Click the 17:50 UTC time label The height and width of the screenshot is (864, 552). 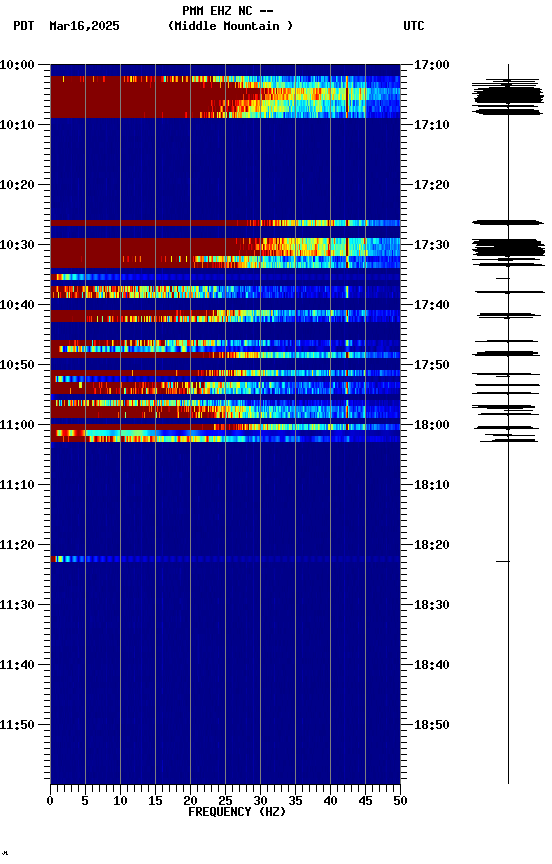(x=431, y=365)
